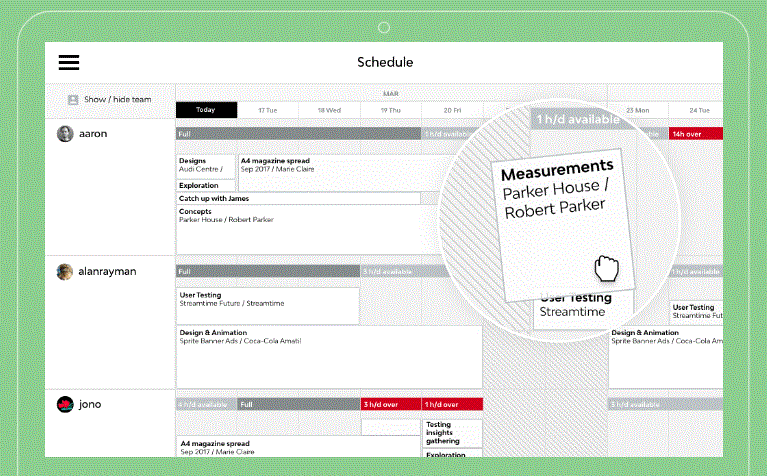This screenshot has height=476, width=767.
Task: Click aaron's name label
Action: pyautogui.click(x=93, y=134)
